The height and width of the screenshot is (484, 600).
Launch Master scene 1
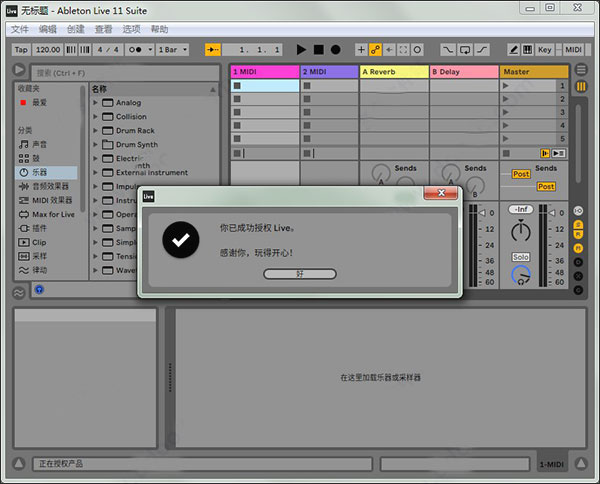[x=505, y=86]
